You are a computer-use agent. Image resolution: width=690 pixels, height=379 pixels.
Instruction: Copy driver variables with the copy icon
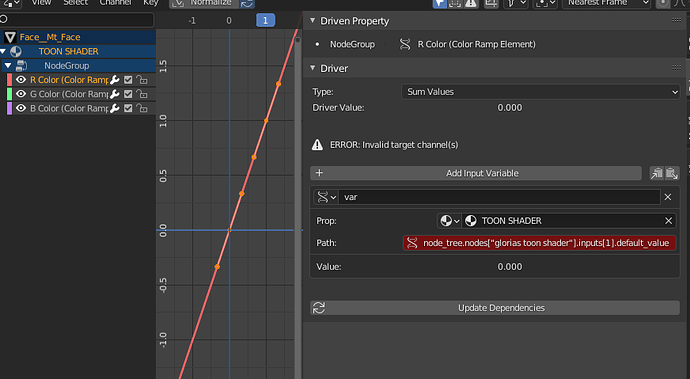[657, 173]
